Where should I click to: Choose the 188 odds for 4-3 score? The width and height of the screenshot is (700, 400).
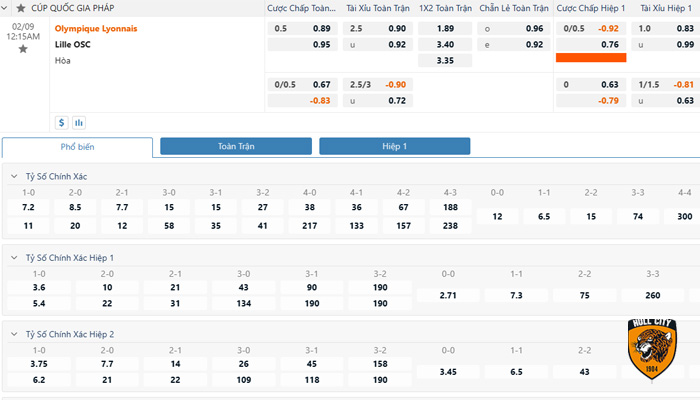tap(450, 208)
